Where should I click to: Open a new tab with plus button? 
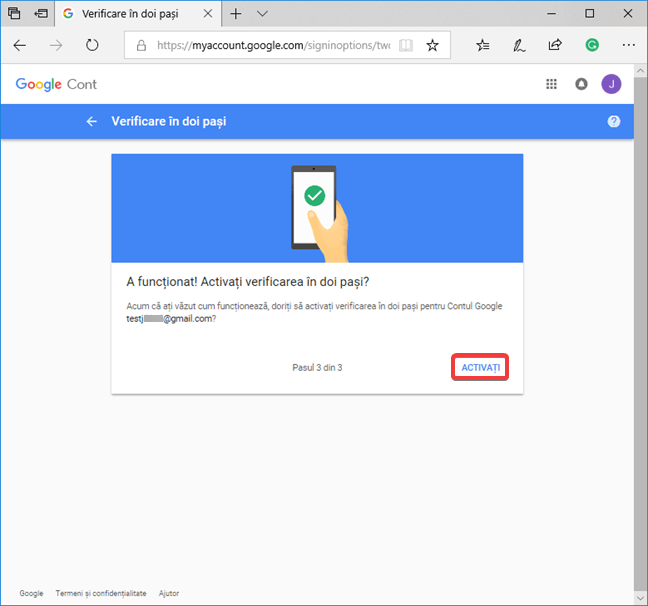point(236,14)
